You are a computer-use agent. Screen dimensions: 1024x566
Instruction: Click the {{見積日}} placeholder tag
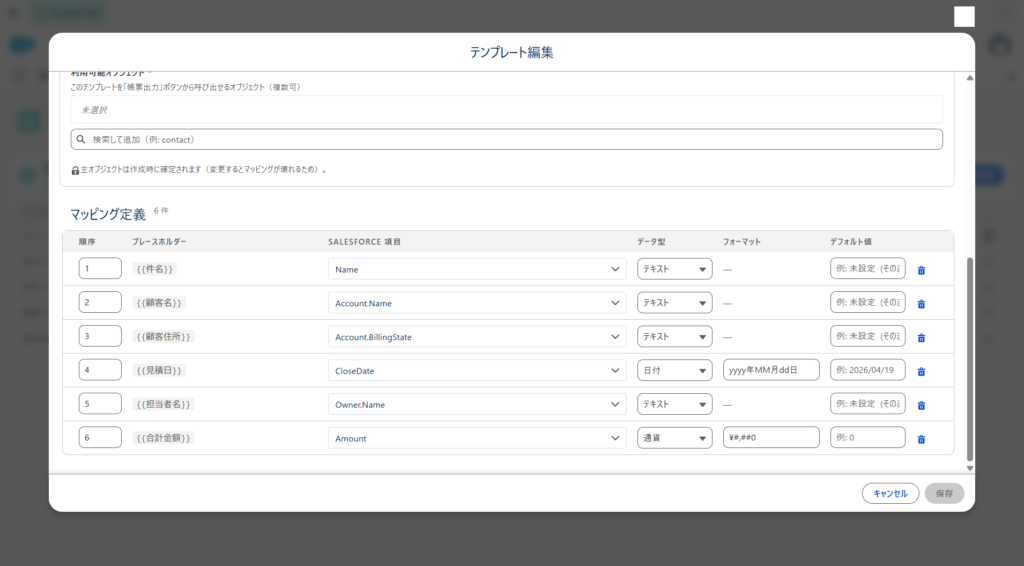159,371
